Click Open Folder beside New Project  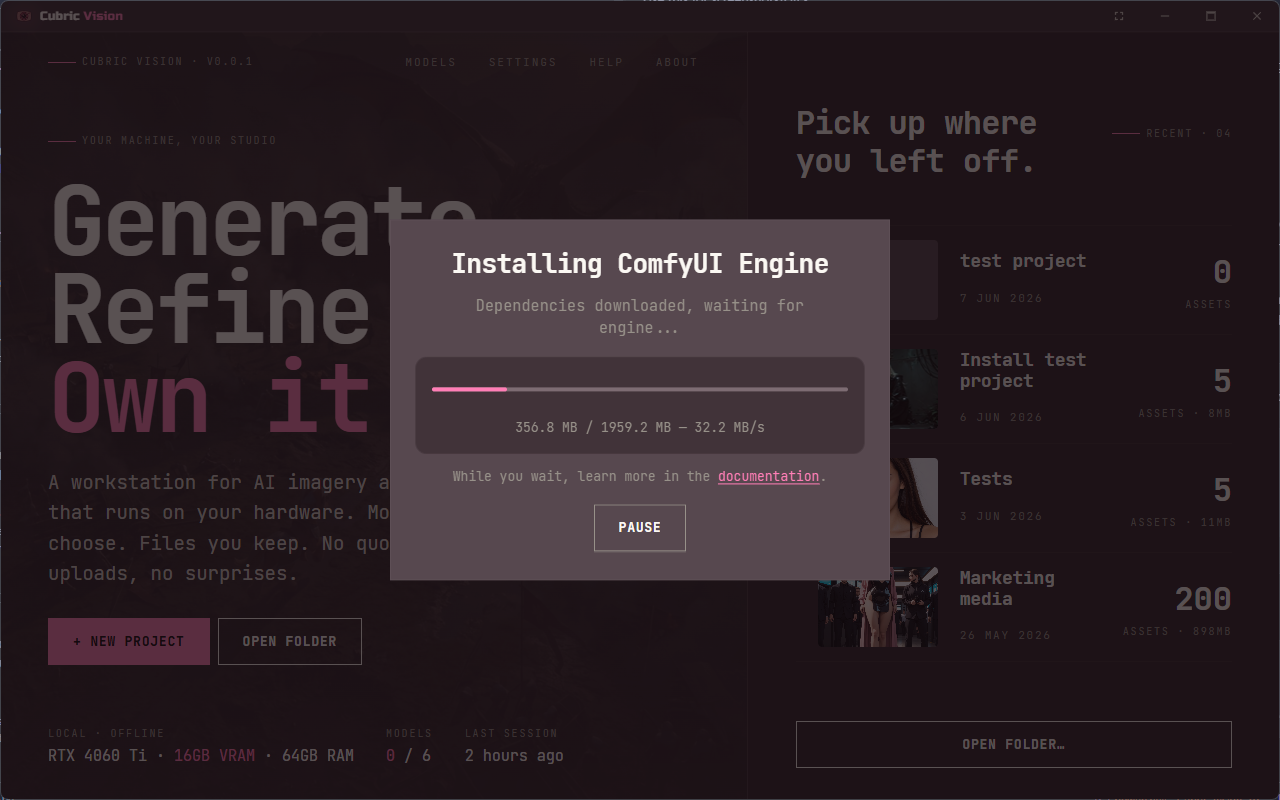(x=290, y=641)
